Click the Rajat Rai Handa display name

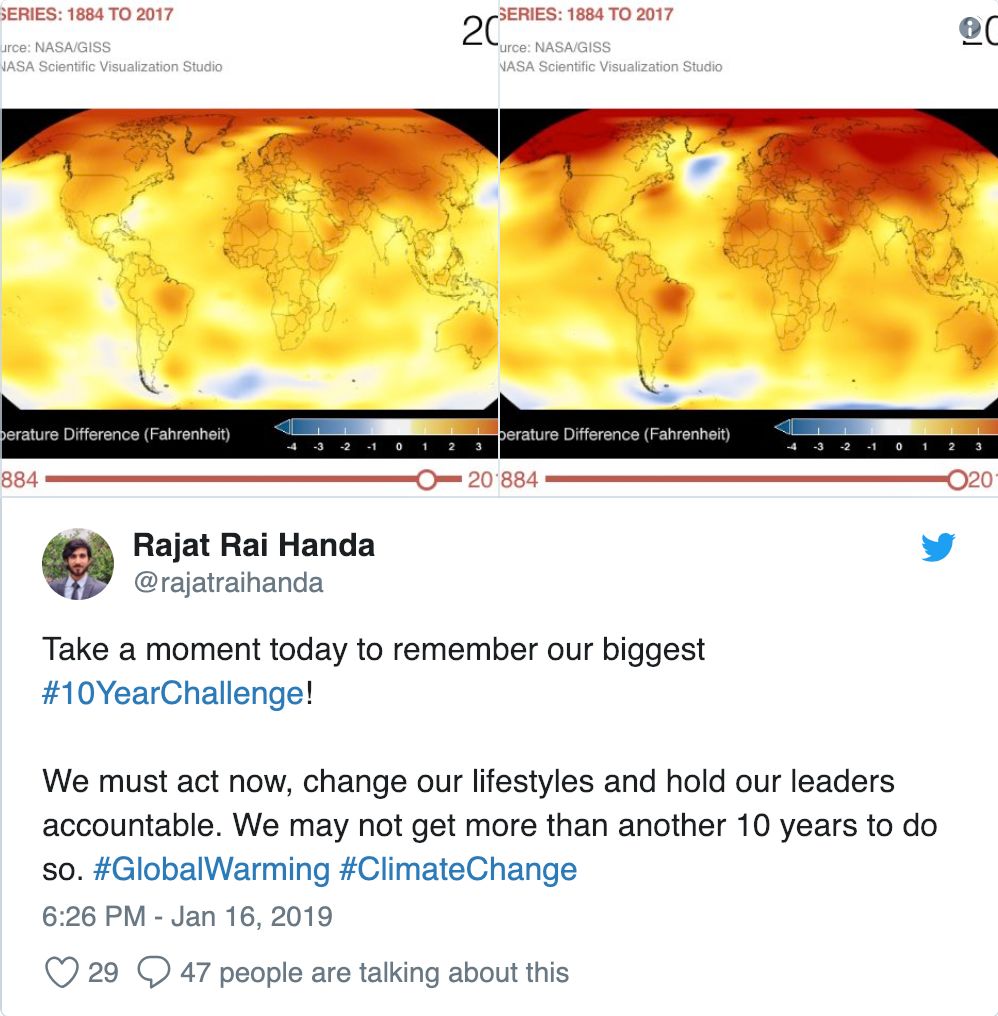pos(254,545)
